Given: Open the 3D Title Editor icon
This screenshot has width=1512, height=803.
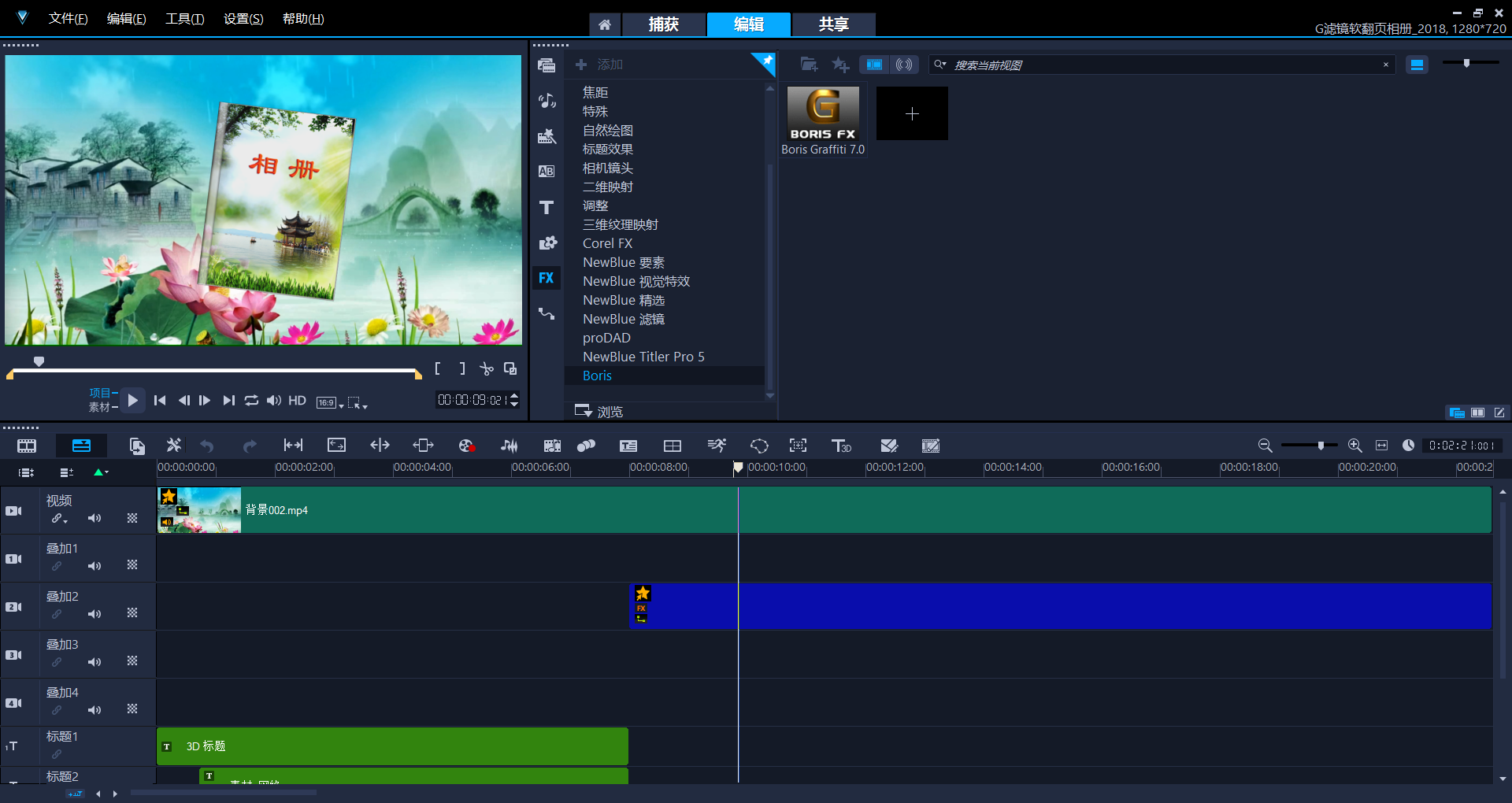Looking at the screenshot, I should pyautogui.click(x=841, y=446).
